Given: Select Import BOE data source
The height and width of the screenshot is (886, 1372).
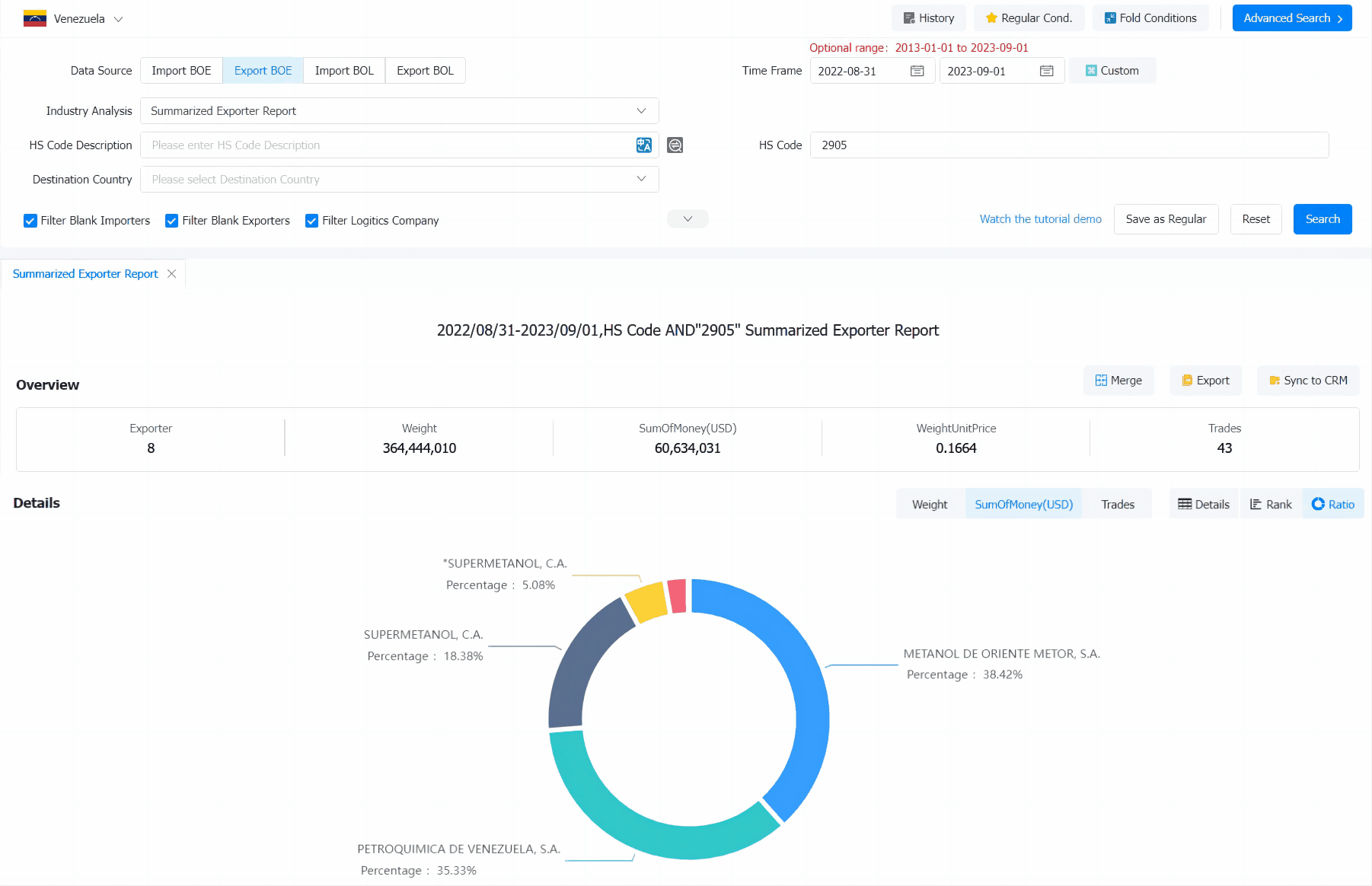Looking at the screenshot, I should pyautogui.click(x=181, y=71).
